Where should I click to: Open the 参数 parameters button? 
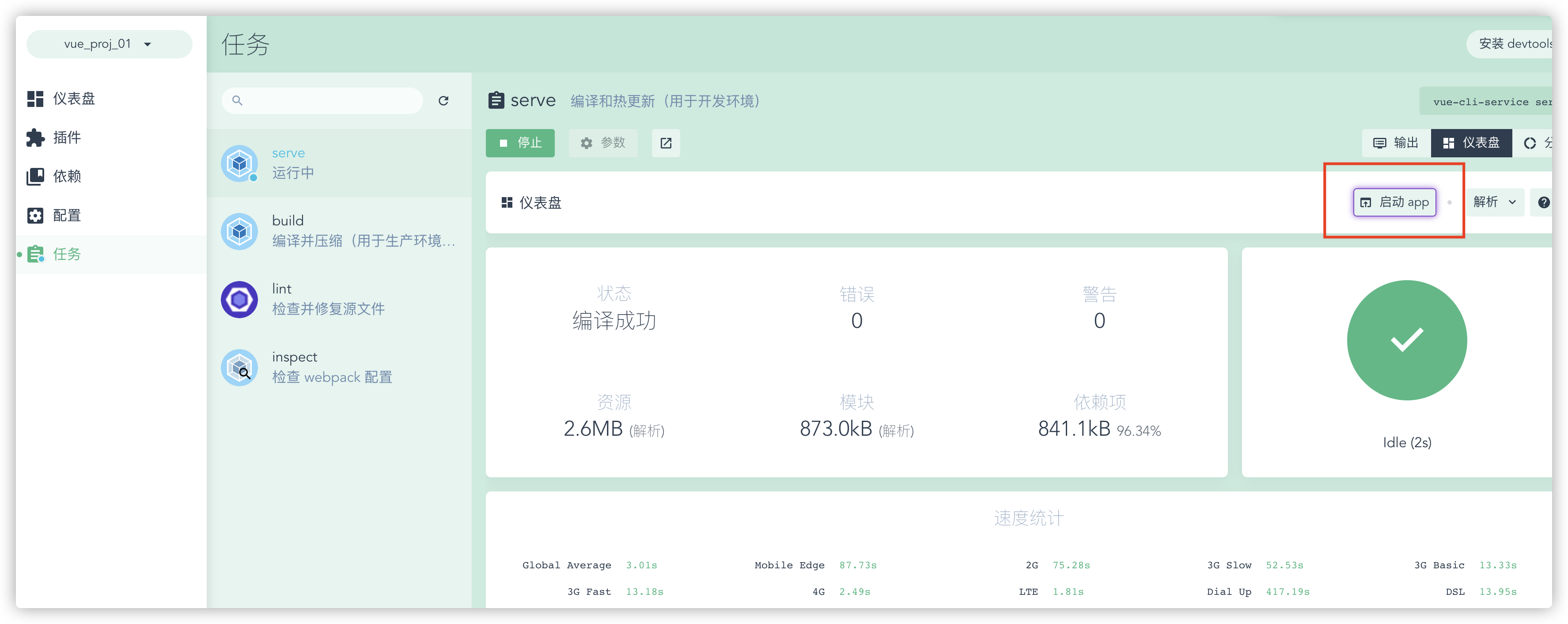602,143
